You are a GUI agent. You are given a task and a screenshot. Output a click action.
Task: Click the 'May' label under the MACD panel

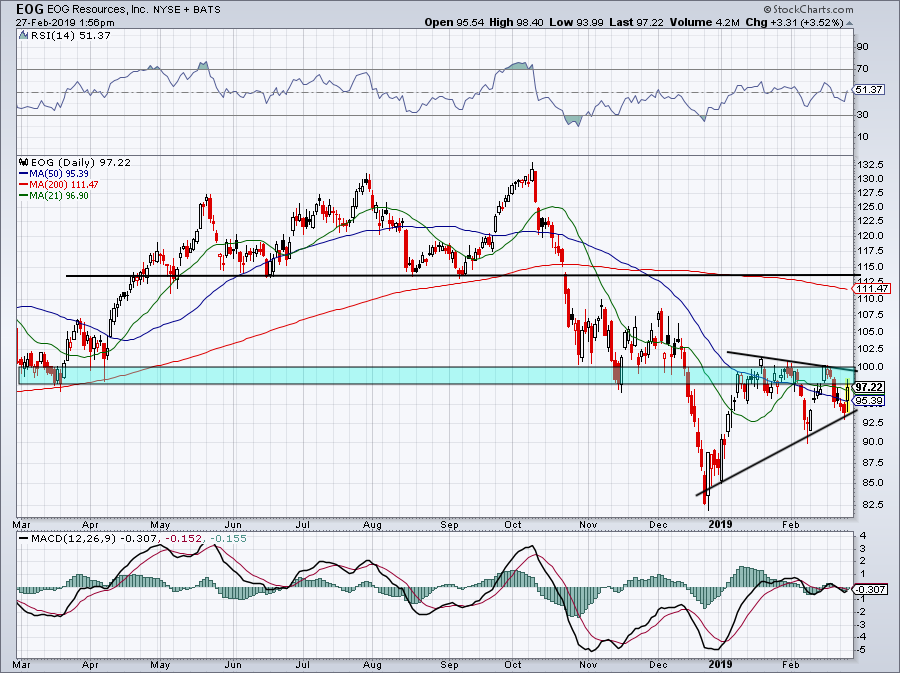click(x=161, y=664)
